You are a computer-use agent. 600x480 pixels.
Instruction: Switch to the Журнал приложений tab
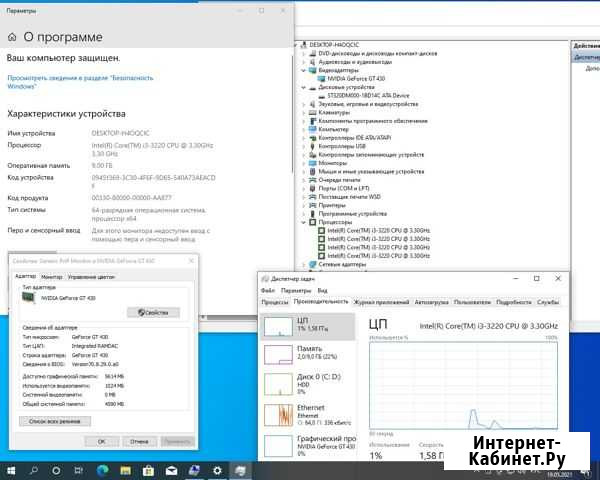pyautogui.click(x=381, y=302)
